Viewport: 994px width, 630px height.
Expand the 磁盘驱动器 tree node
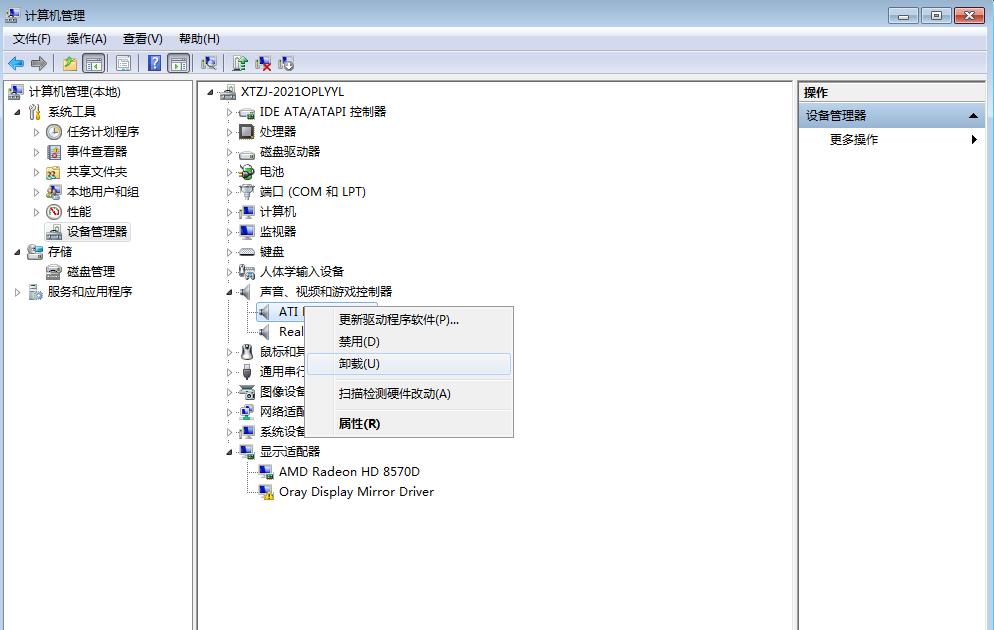227,151
